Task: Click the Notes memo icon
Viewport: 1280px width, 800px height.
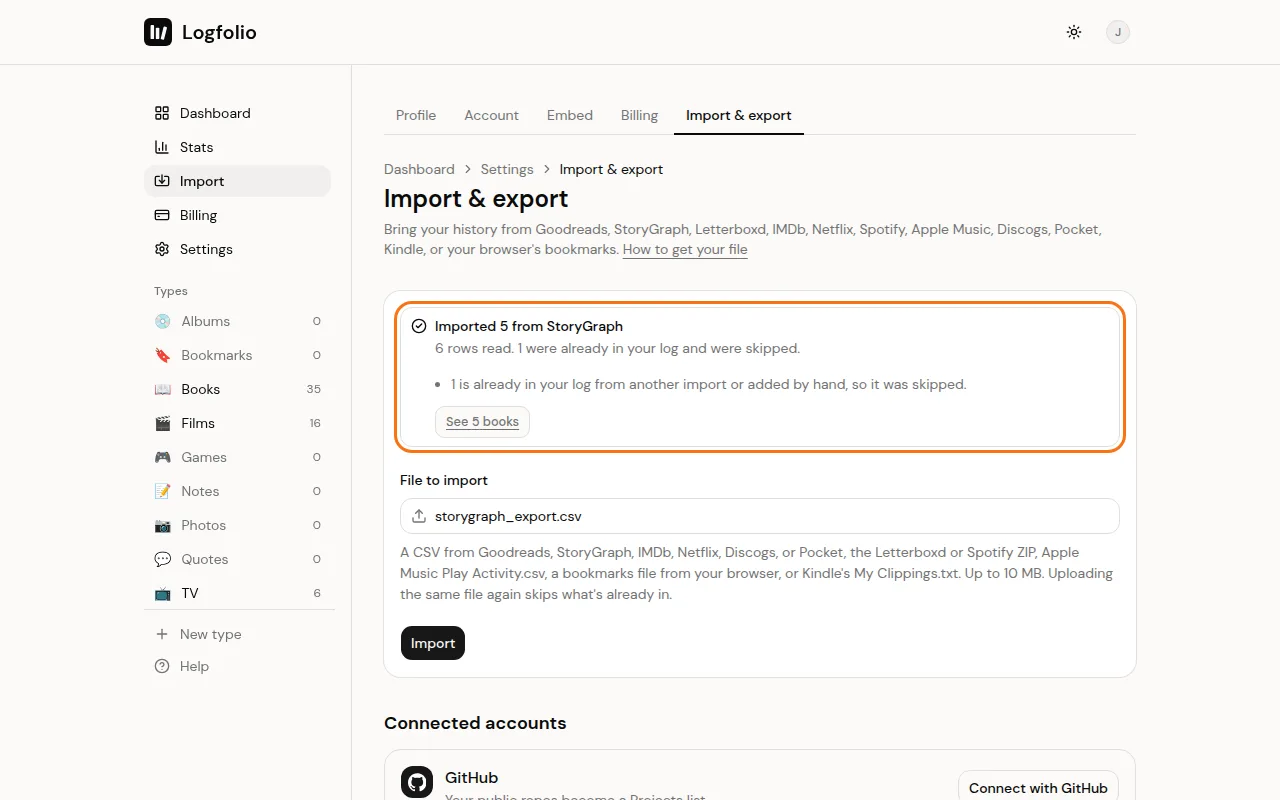Action: [162, 491]
